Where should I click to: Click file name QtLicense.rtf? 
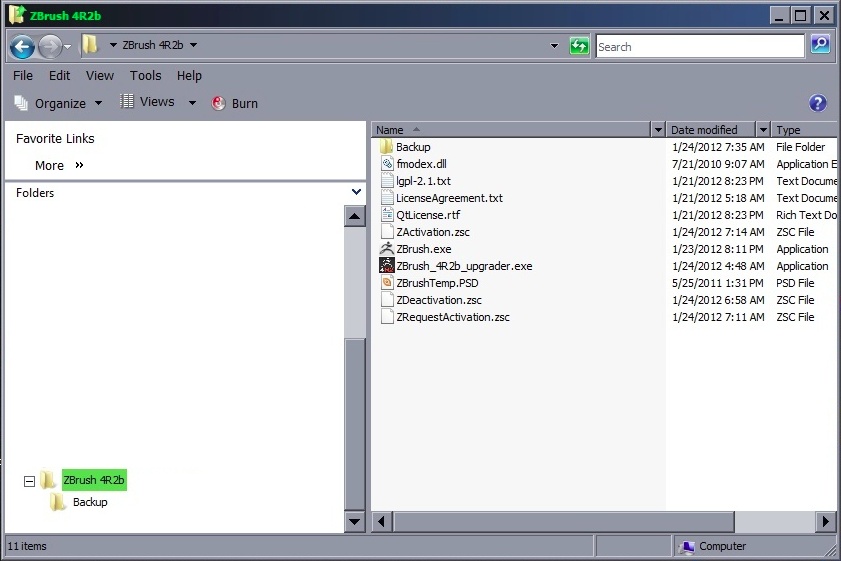point(428,215)
